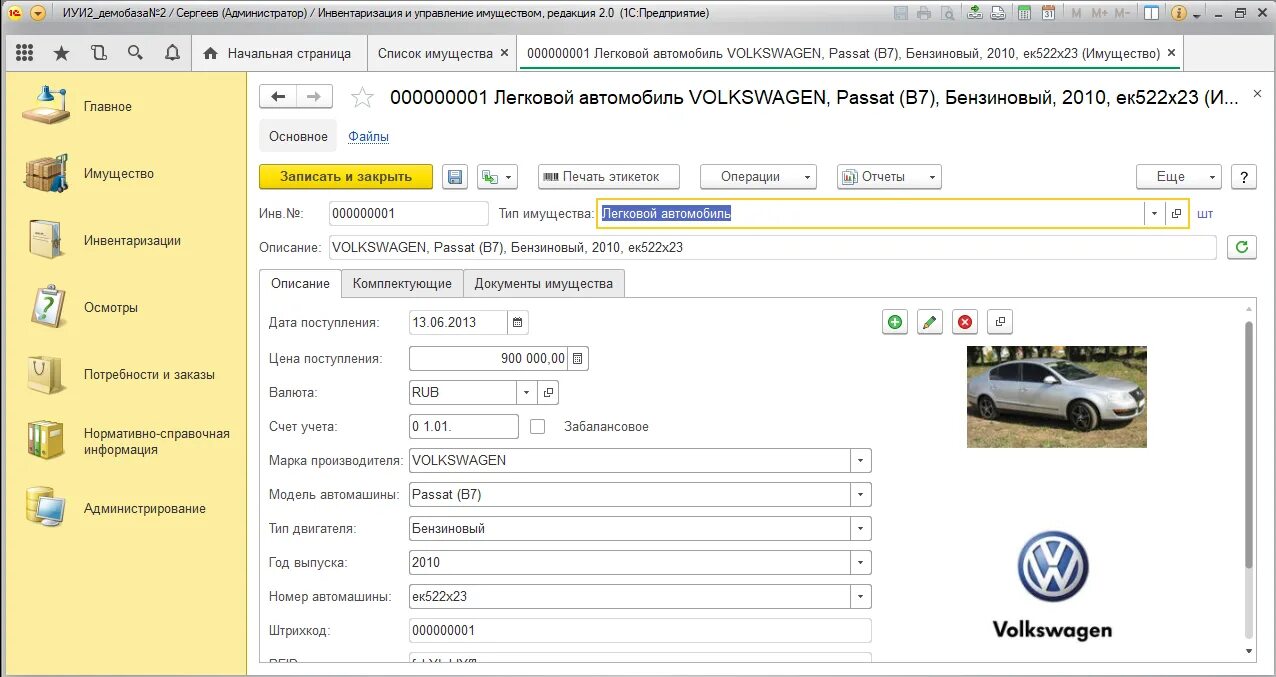Click the calculator icon in title bar

tap(1025, 13)
